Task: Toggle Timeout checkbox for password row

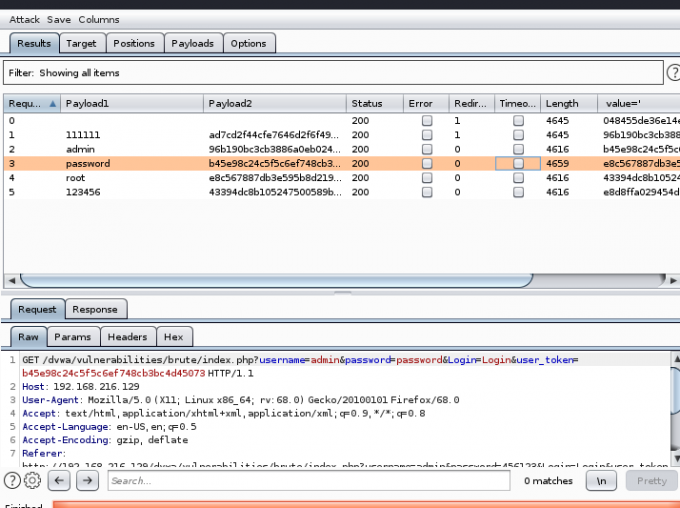Action: [x=518, y=164]
